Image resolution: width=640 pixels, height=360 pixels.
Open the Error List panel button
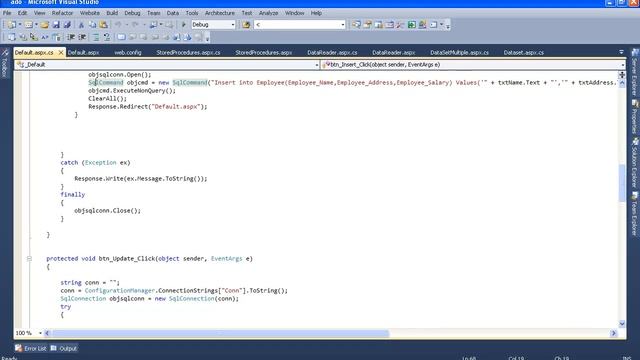[x=31, y=348]
